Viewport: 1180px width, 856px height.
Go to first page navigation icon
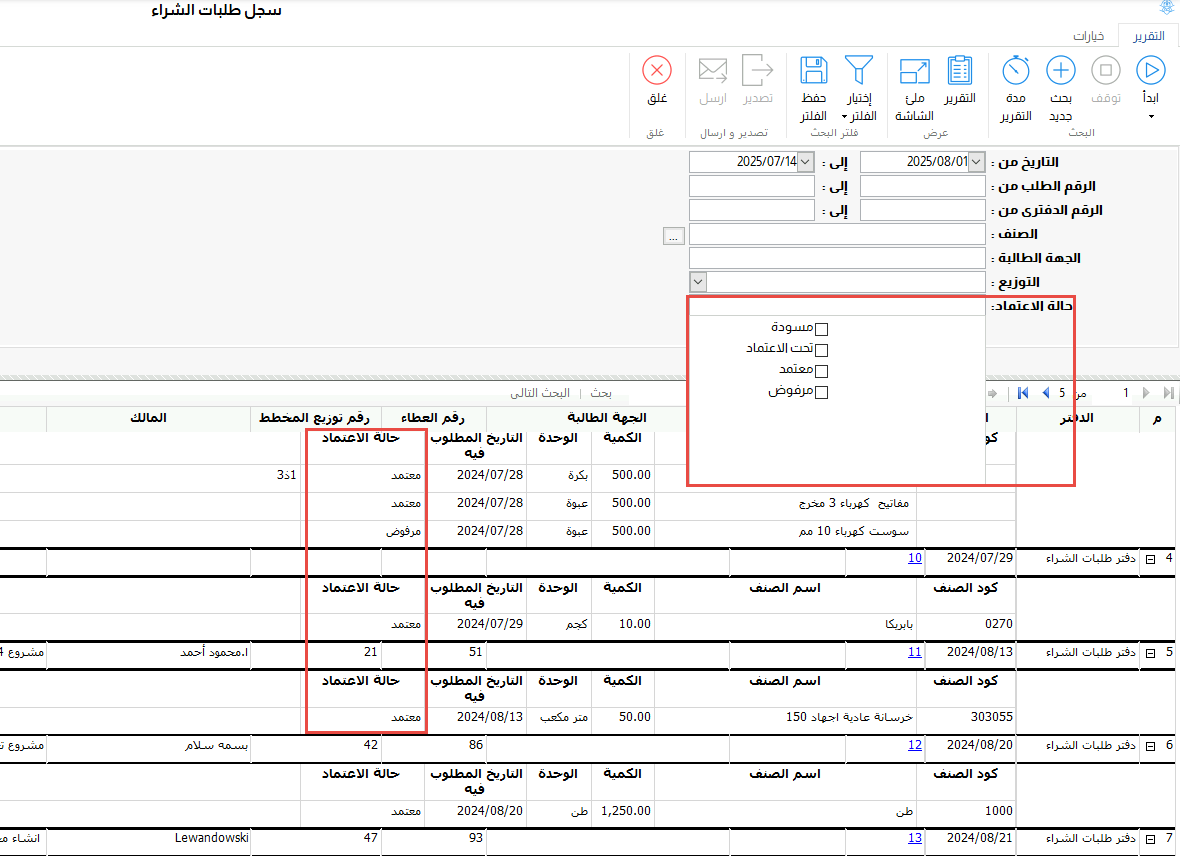1023,393
